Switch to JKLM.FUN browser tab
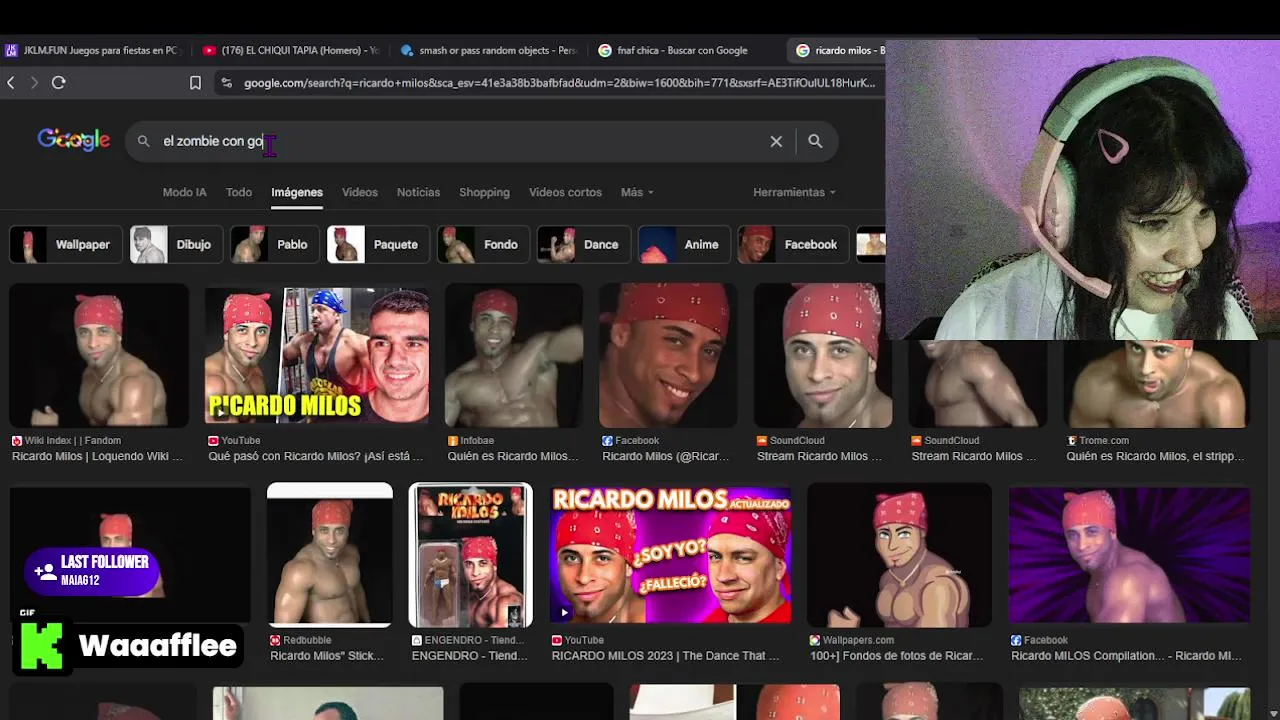The image size is (1280, 720). [x=92, y=50]
